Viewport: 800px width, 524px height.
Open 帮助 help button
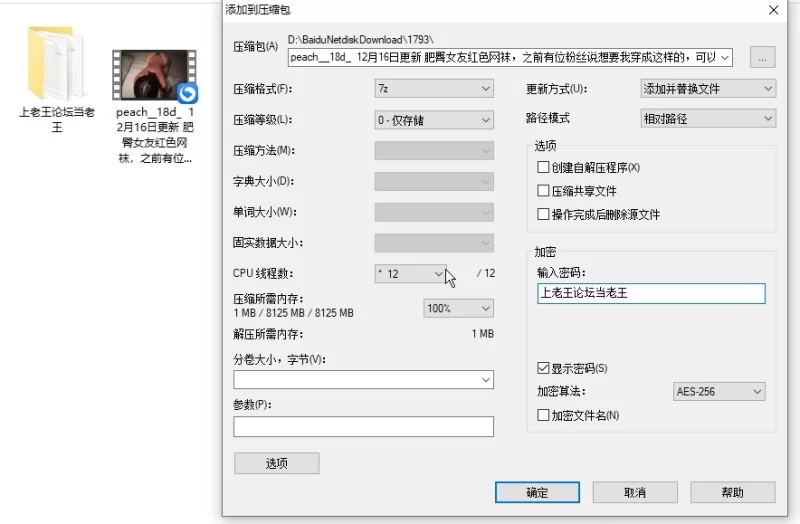pyautogui.click(x=733, y=492)
